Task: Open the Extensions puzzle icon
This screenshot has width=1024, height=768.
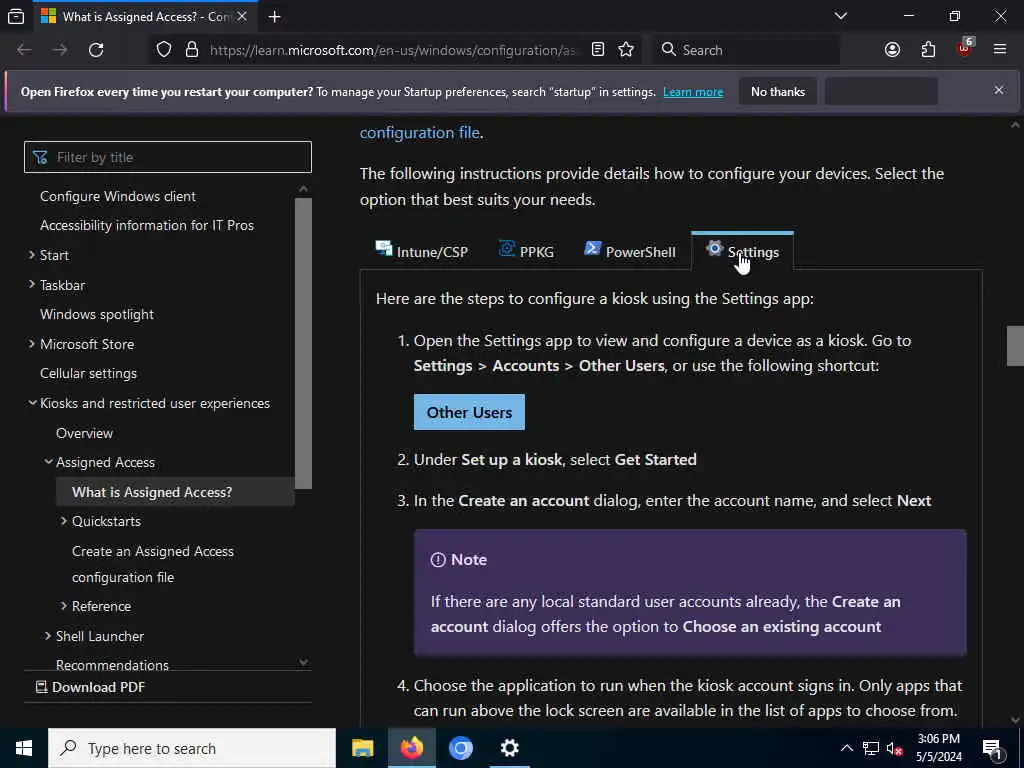Action: coord(928,50)
